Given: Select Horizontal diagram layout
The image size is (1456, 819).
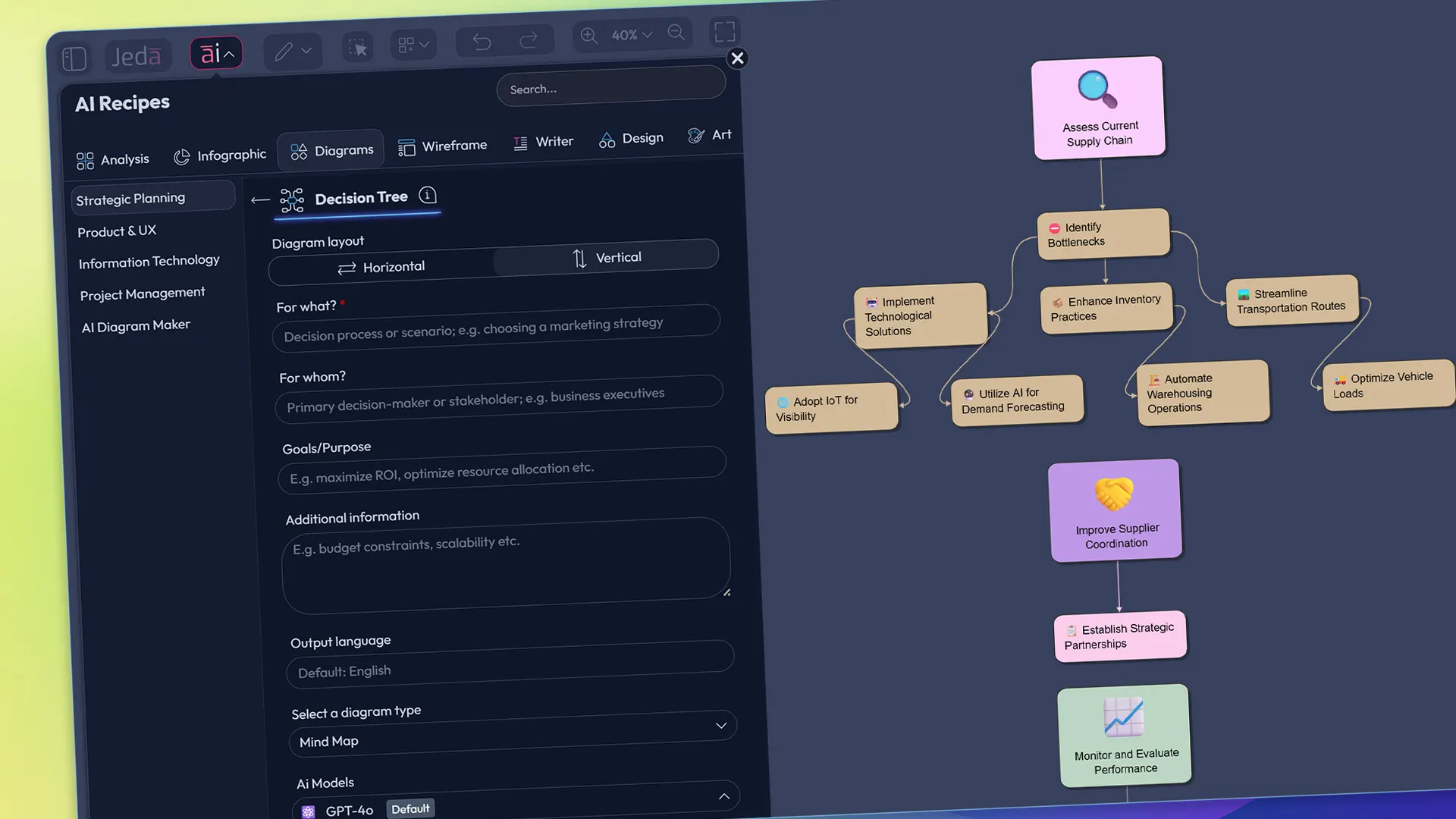Looking at the screenshot, I should click(381, 267).
